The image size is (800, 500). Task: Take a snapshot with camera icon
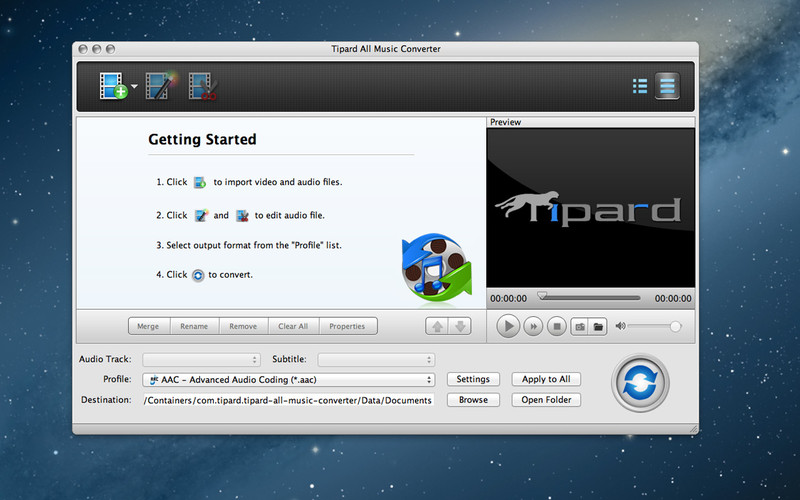pos(580,327)
